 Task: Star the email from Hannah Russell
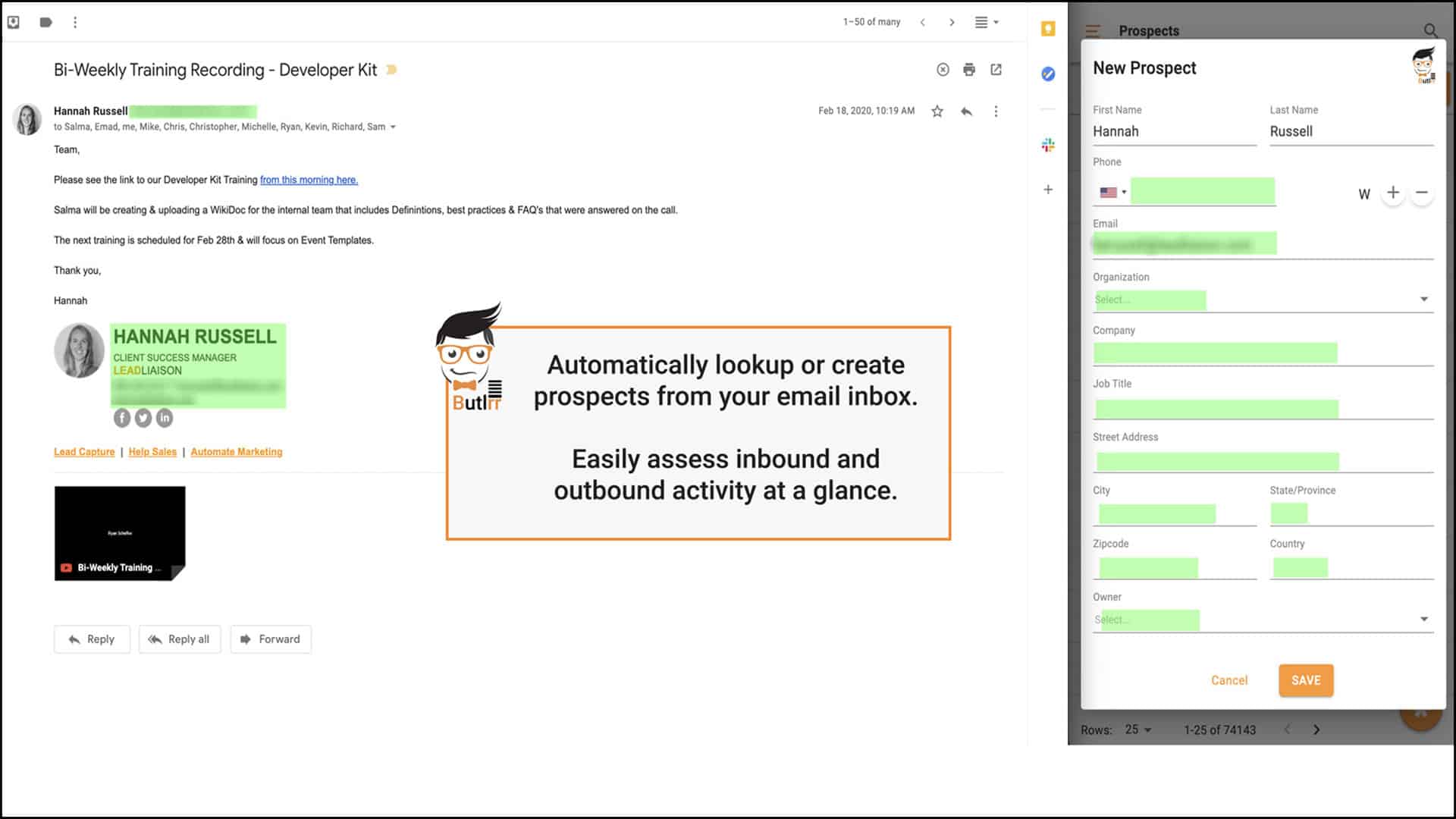click(937, 111)
